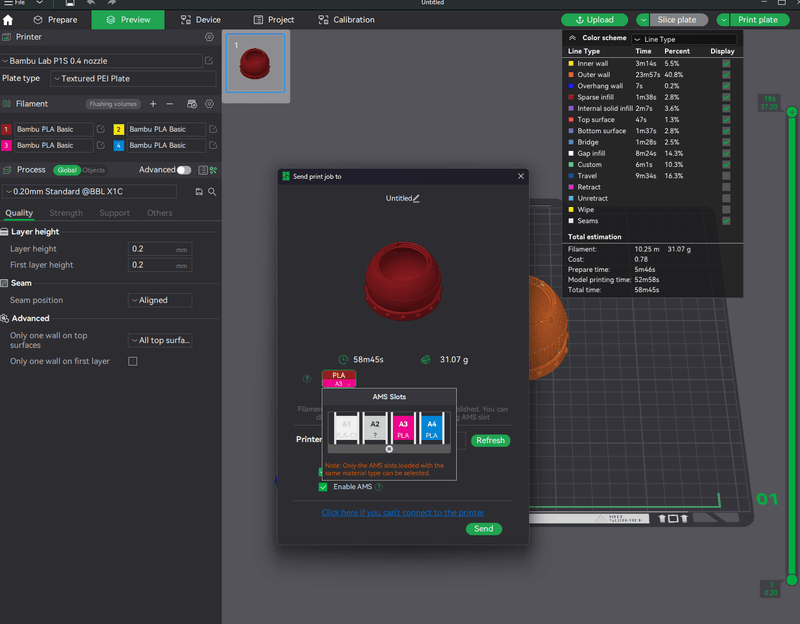Open Flushing volumes settings
The height and width of the screenshot is (624, 800).
(x=113, y=104)
